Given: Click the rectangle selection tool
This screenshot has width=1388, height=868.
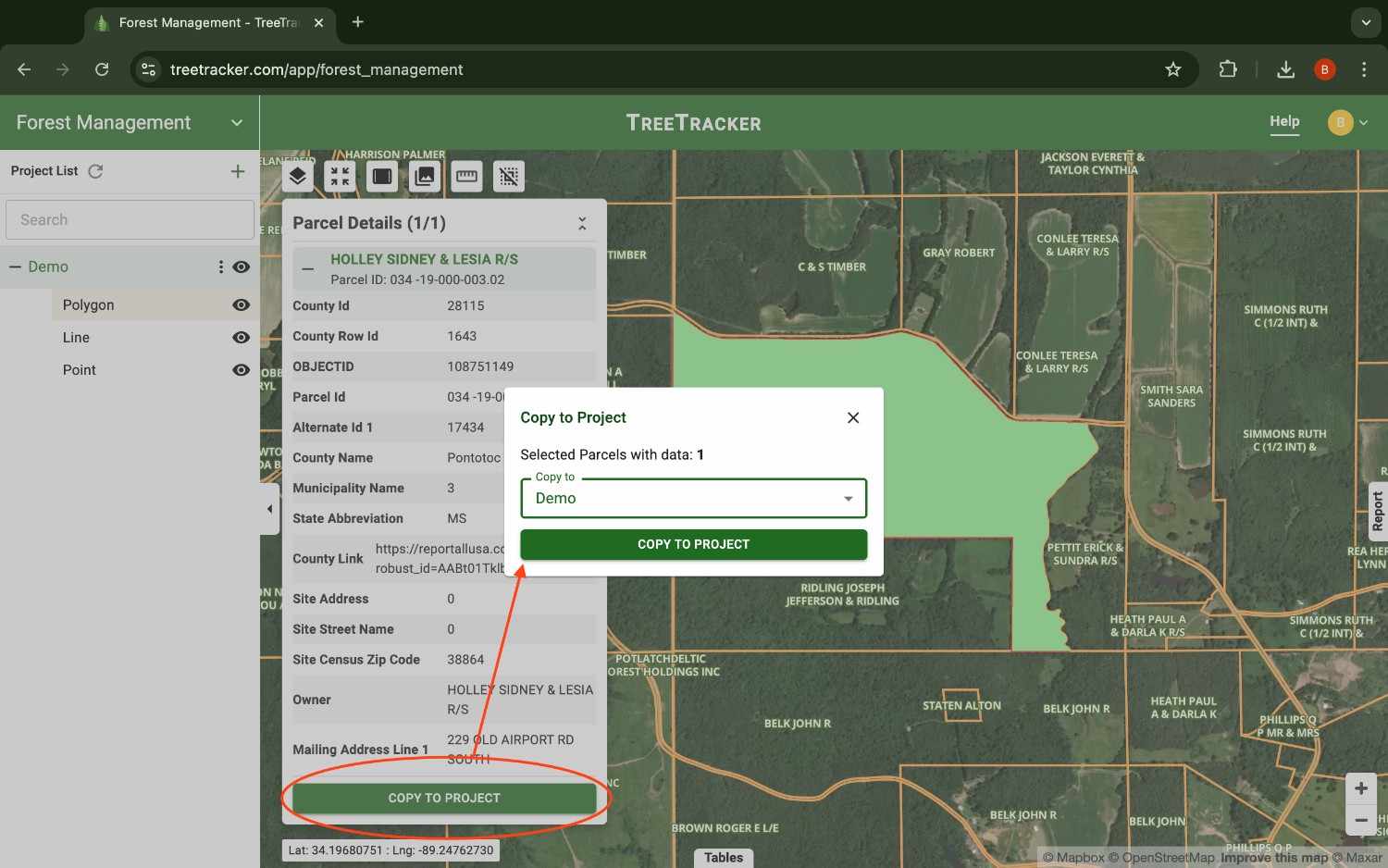Looking at the screenshot, I should pos(381,176).
